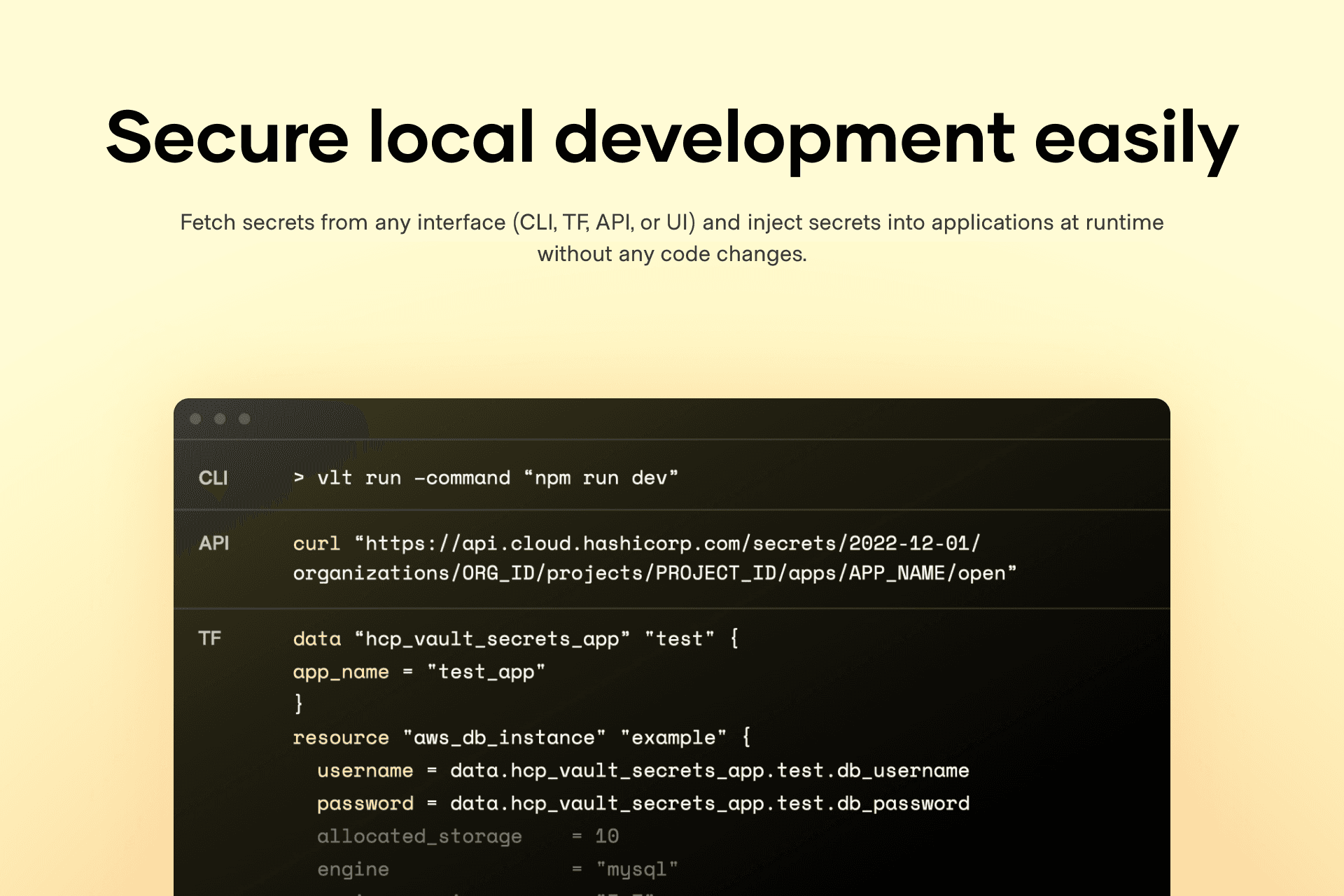
Task: Click the vlt run command line
Action: coord(486,478)
